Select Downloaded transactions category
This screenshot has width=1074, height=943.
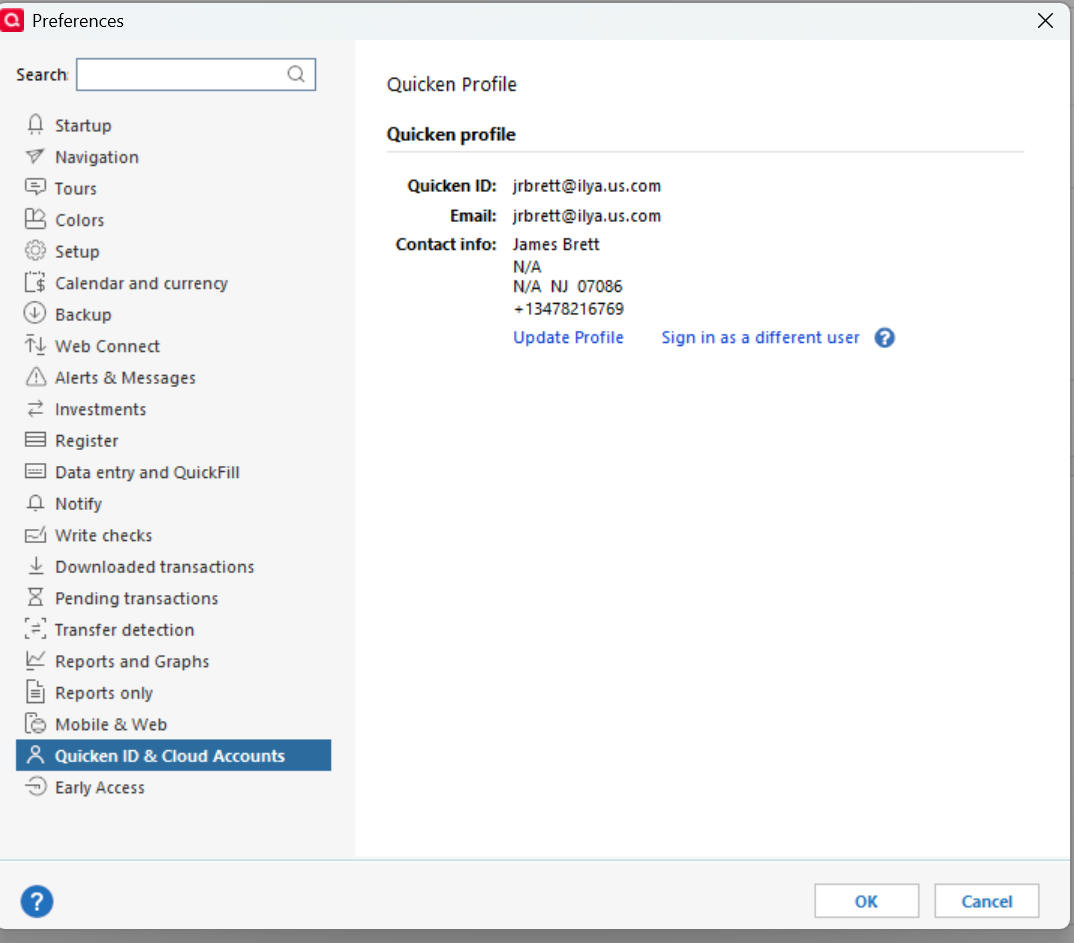(154, 566)
